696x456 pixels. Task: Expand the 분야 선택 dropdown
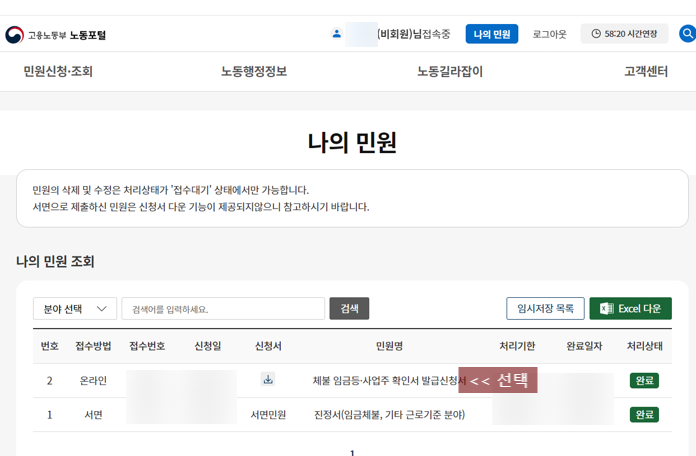tap(75, 309)
